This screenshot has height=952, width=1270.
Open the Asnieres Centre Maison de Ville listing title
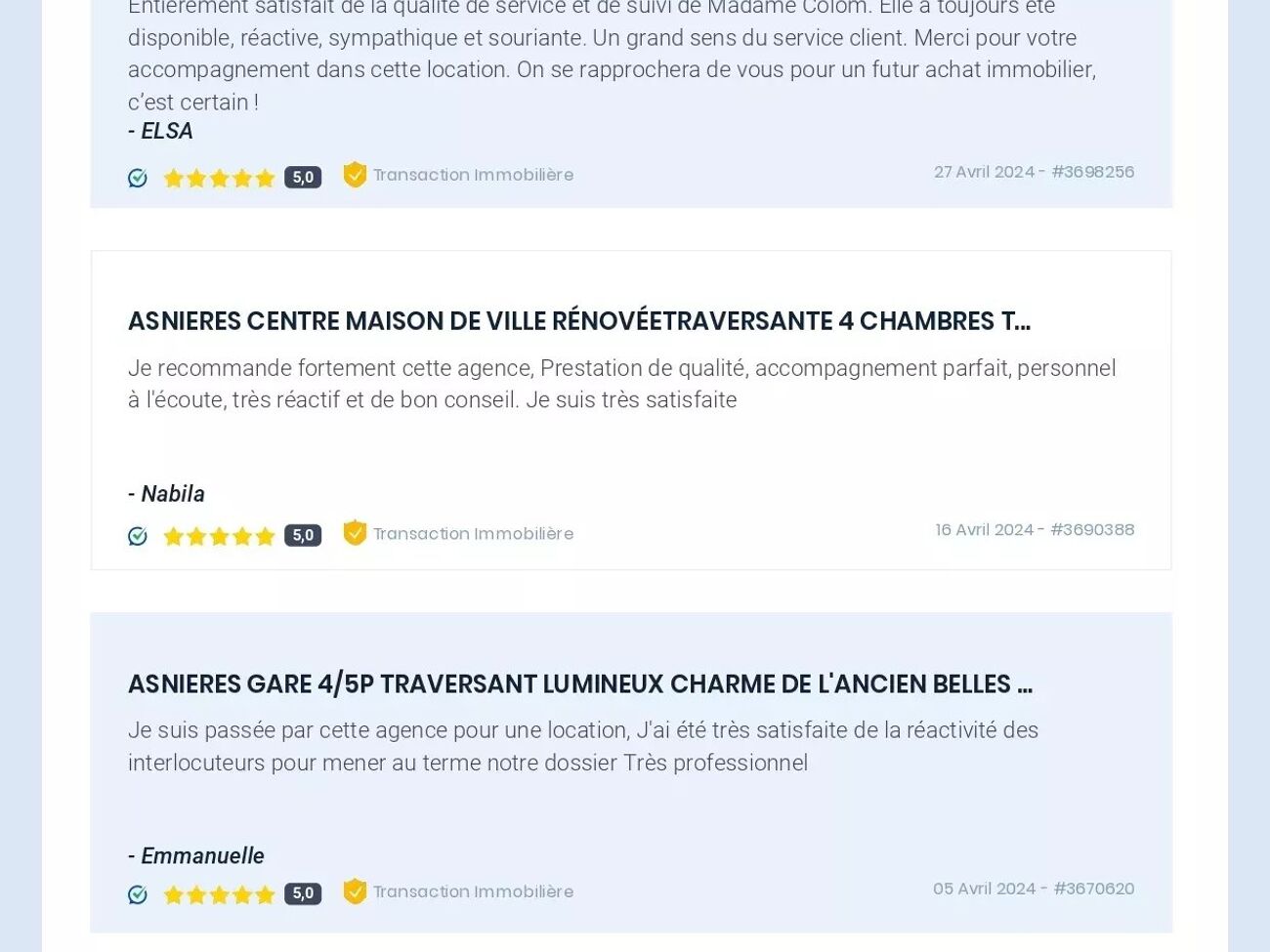[578, 321]
